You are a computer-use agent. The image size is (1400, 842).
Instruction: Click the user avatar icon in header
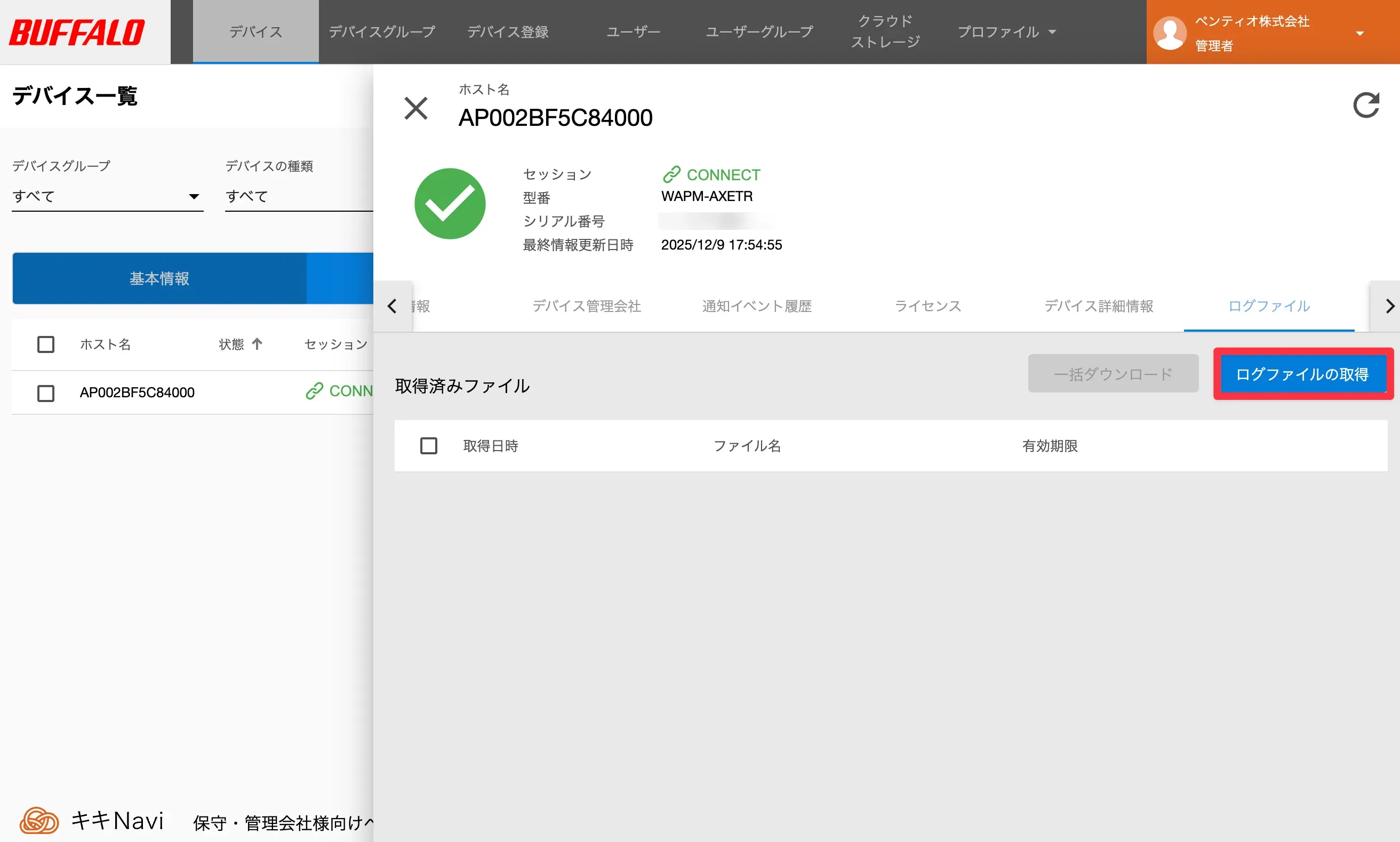[x=1170, y=33]
